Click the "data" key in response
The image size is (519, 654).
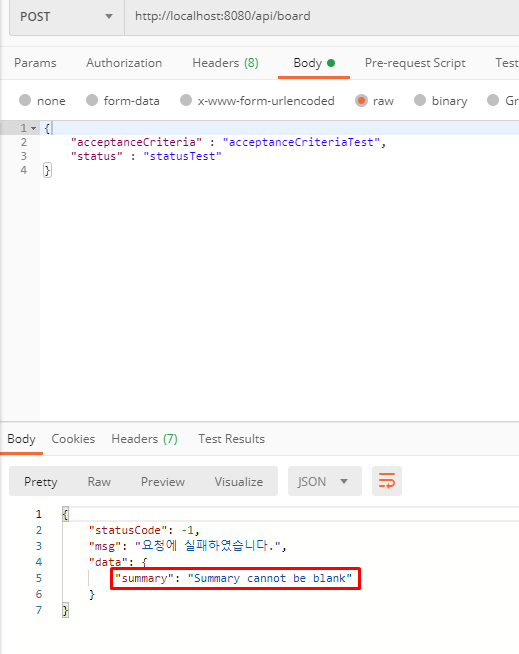[x=108, y=562]
